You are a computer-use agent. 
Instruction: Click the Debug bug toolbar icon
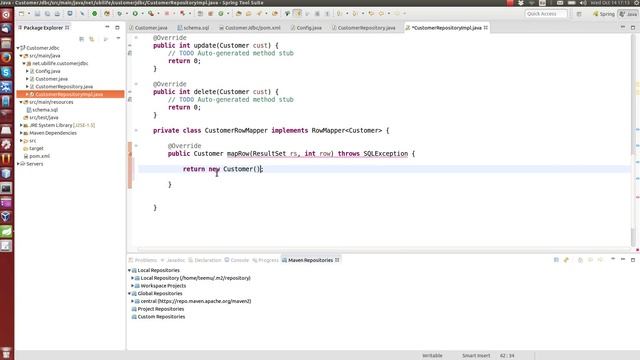(x=120, y=13)
